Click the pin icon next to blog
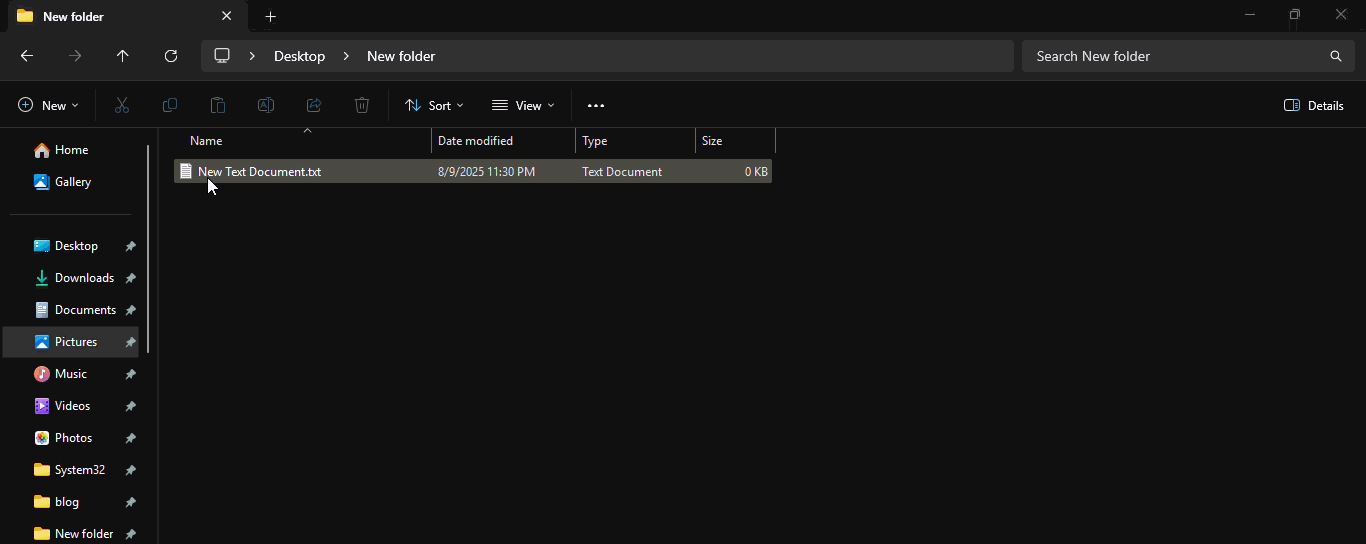Screen dimensions: 1366x544 click(x=130, y=502)
